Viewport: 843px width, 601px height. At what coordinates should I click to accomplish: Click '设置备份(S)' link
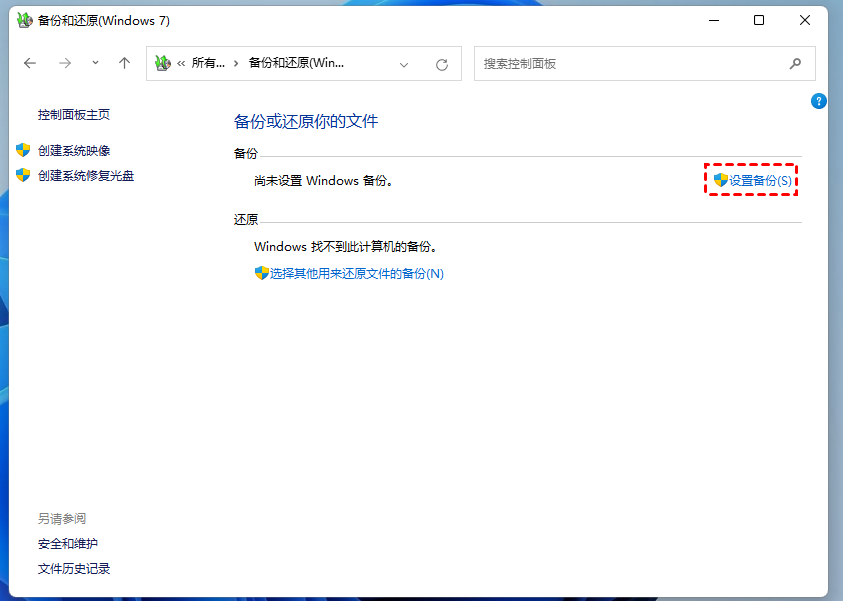pos(760,181)
